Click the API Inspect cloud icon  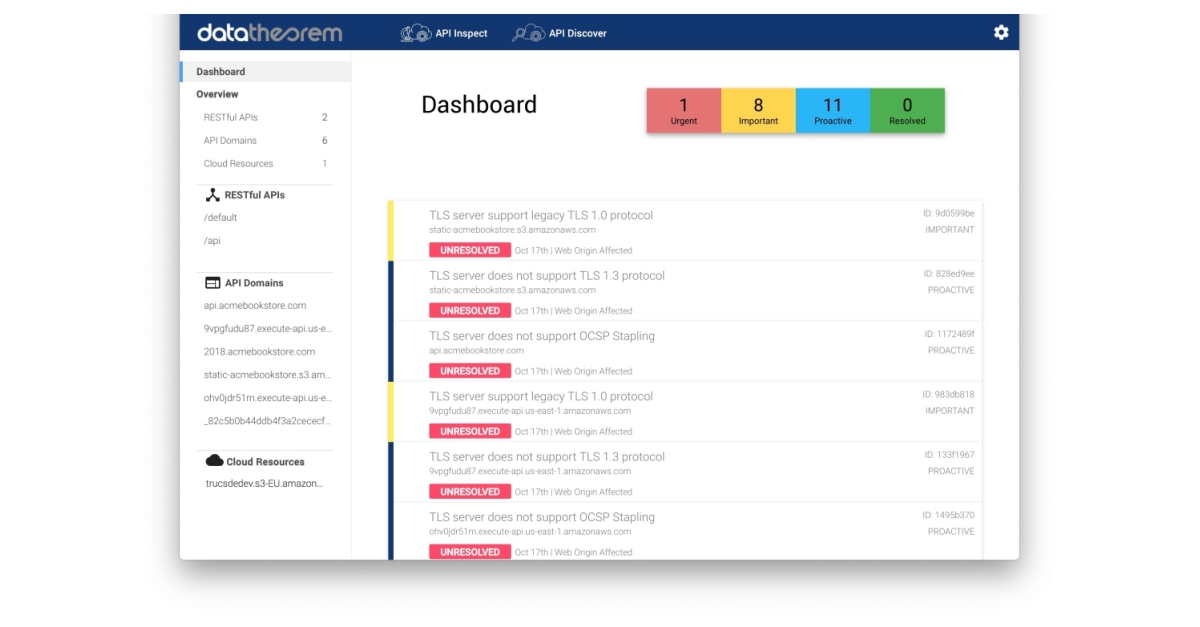pos(415,33)
